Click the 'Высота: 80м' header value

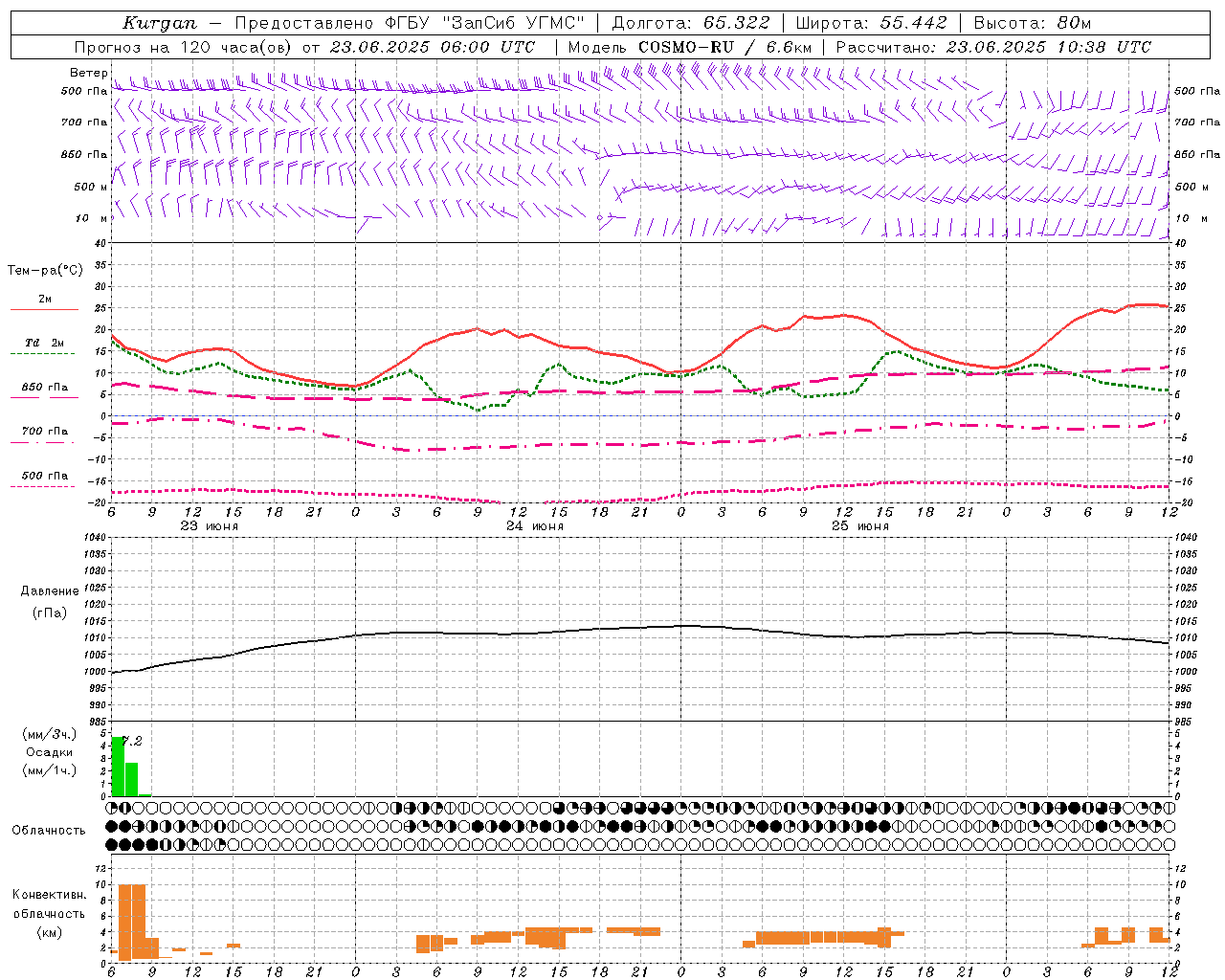(x=1033, y=23)
